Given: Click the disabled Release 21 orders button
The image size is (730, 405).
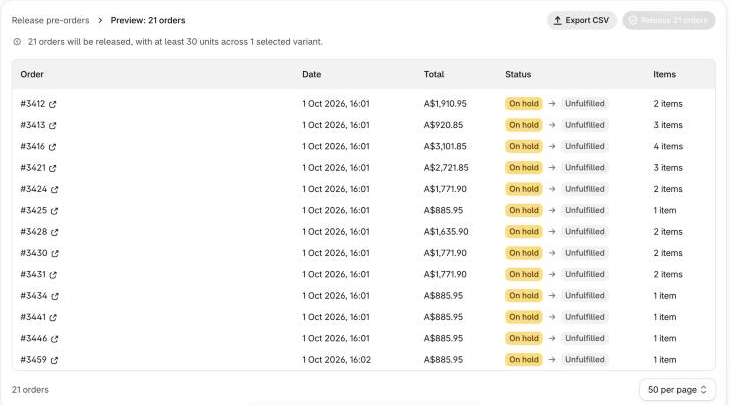Looking at the screenshot, I should 669,20.
